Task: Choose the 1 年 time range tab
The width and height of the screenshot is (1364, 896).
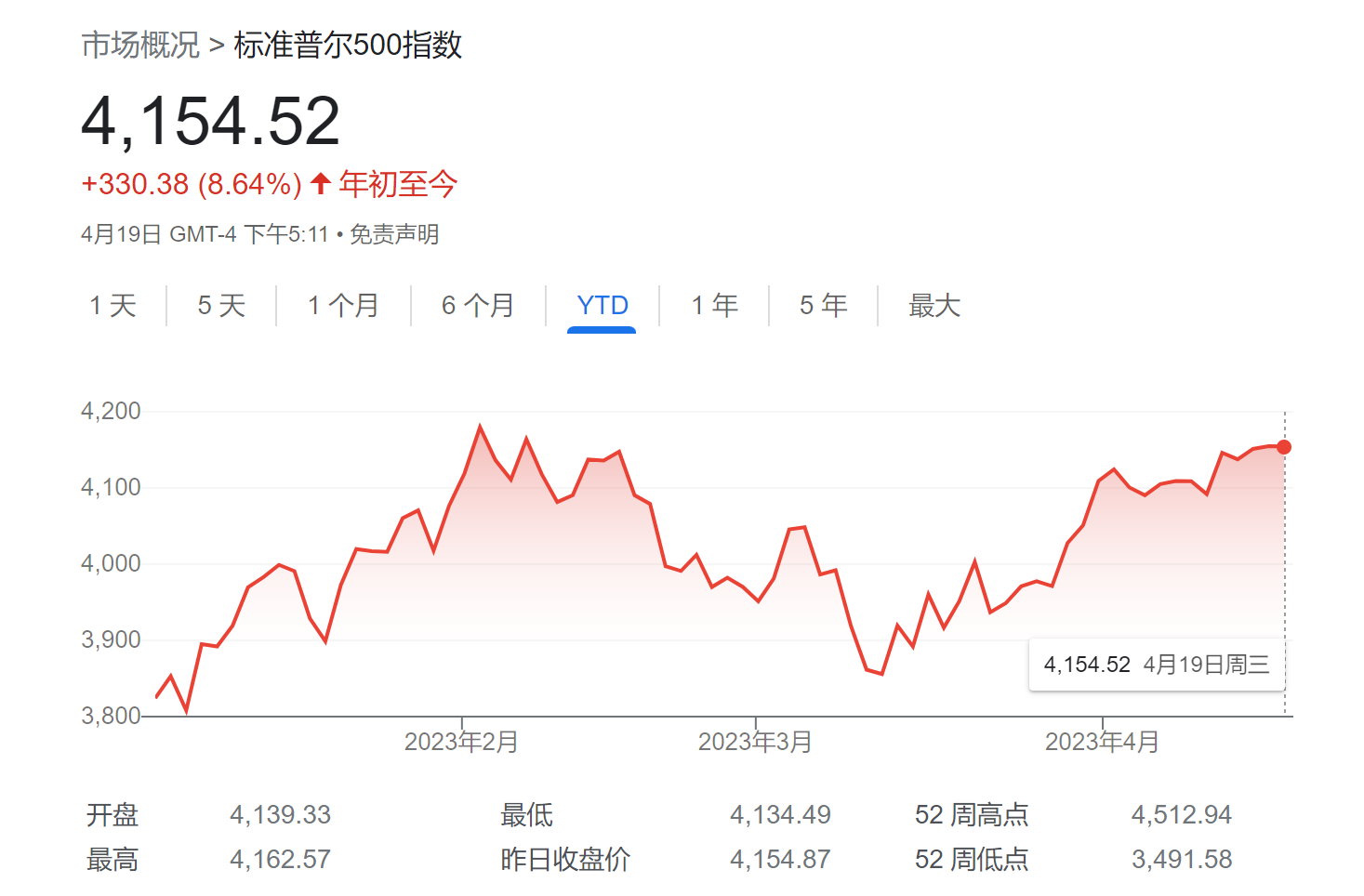Action: click(714, 305)
